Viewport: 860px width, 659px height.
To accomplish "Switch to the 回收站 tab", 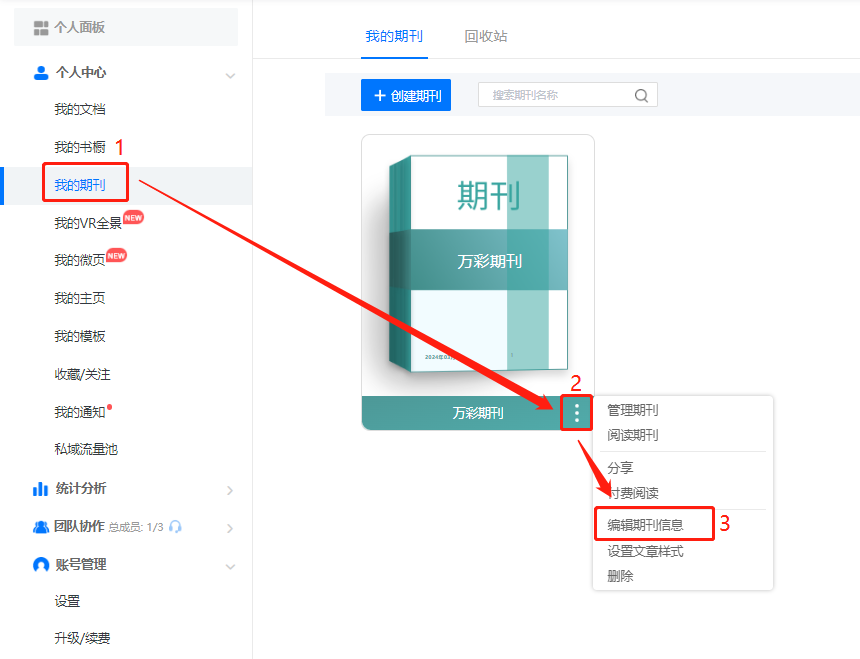I will pyautogui.click(x=485, y=36).
